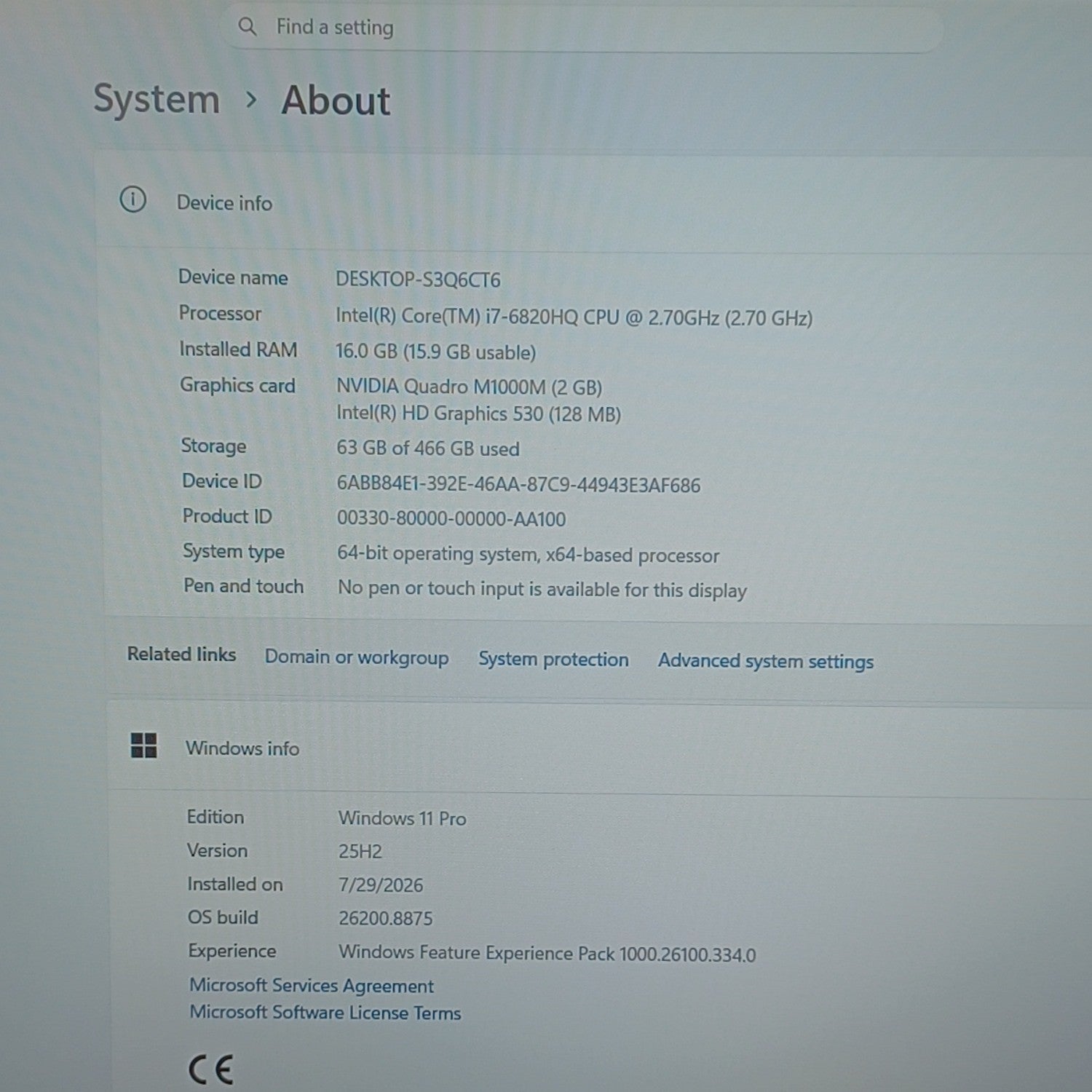Viewport: 1092px width, 1092px height.
Task: Click the Device info section header
Action: (x=224, y=203)
